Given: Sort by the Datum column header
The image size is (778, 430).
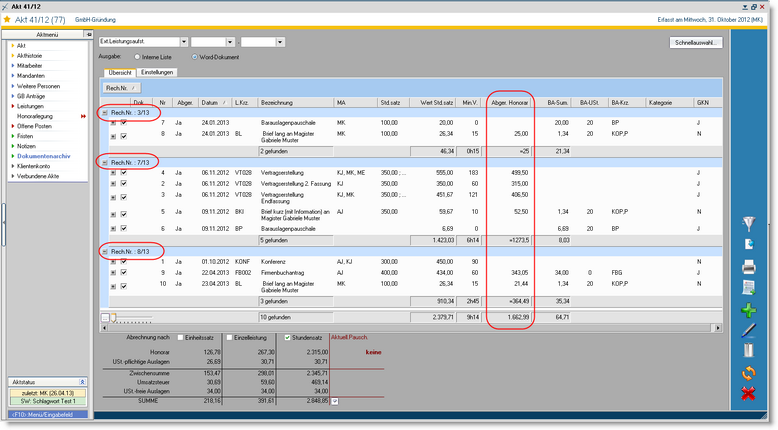Looking at the screenshot, I should (214, 103).
